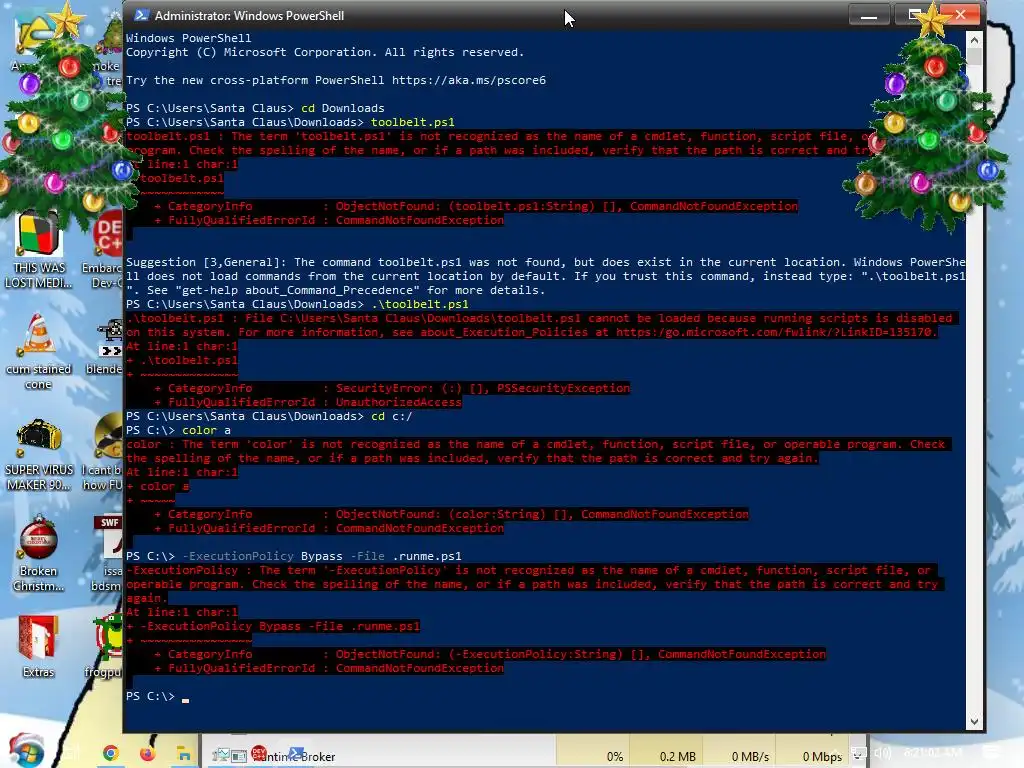Click the '0 MB/s' disk value

click(x=750, y=757)
